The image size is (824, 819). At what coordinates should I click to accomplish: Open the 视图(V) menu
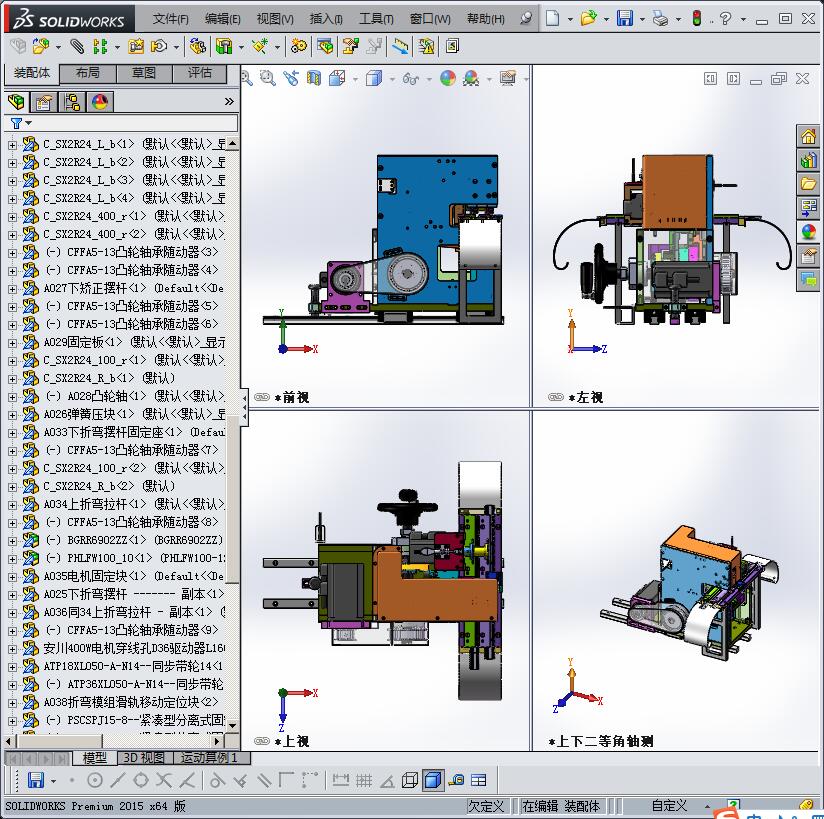(x=275, y=19)
